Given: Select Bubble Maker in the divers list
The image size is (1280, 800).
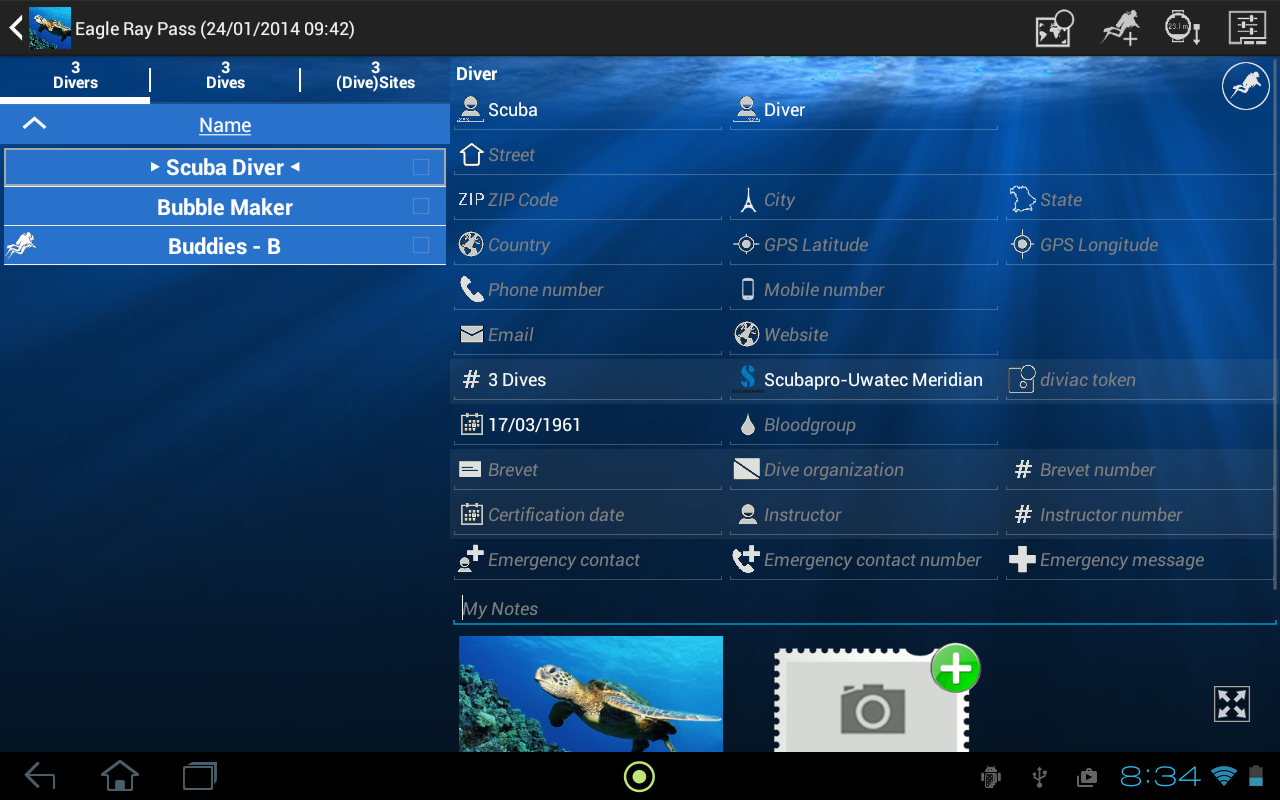Looking at the screenshot, I should [x=225, y=207].
